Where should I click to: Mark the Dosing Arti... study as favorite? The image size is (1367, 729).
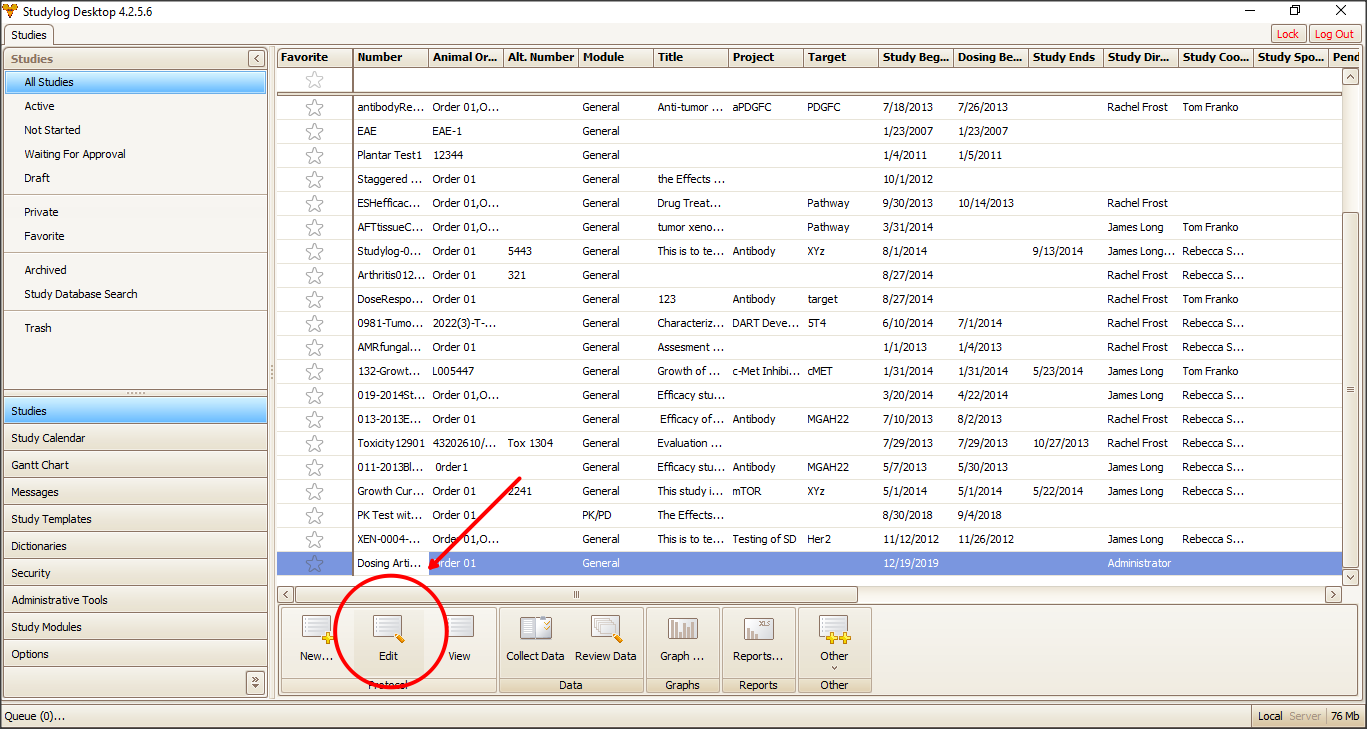pyautogui.click(x=314, y=563)
